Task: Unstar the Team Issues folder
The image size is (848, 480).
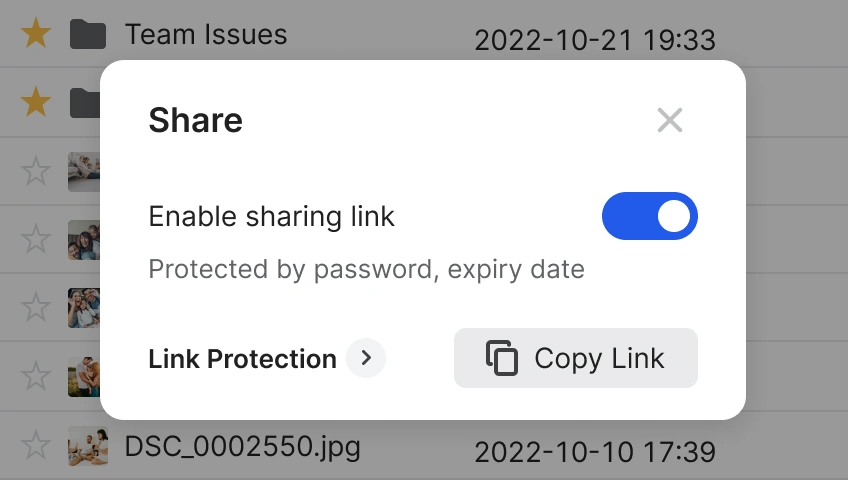Action: tap(36, 34)
